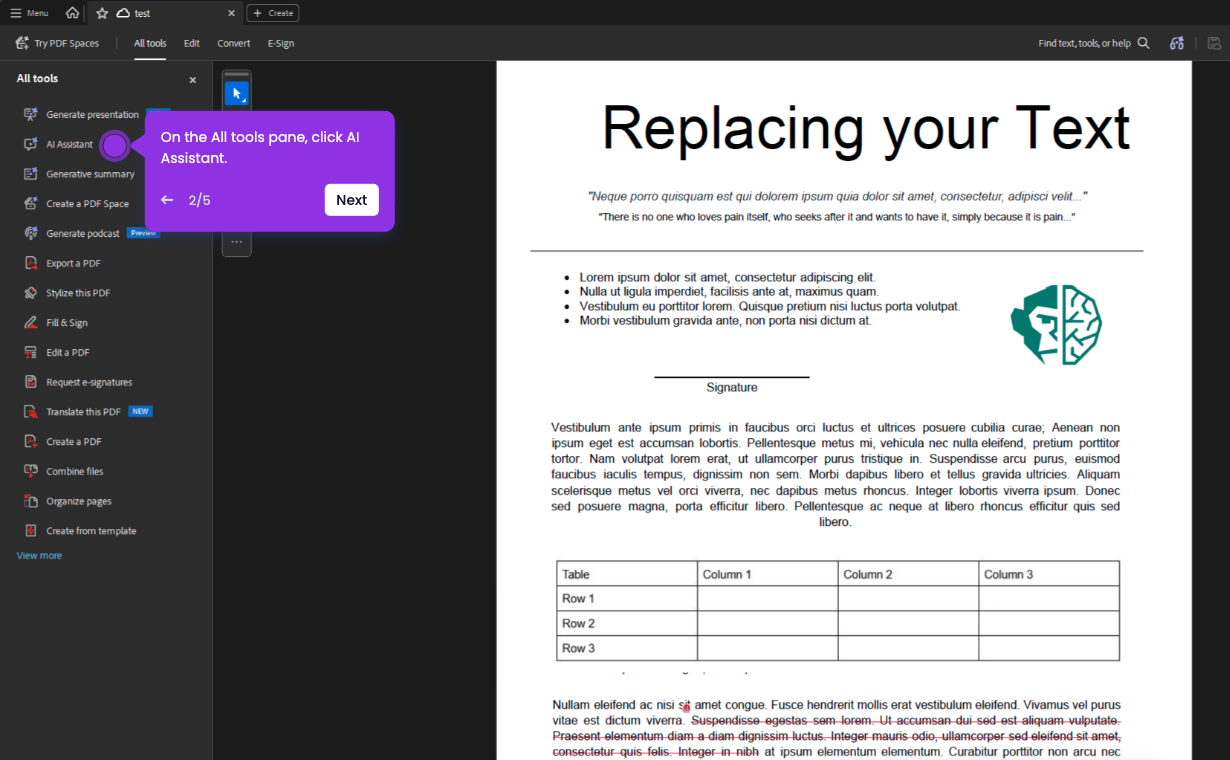Click the 'Neque porro quisquam' italic quote
The height and width of the screenshot is (760, 1230).
838,197
